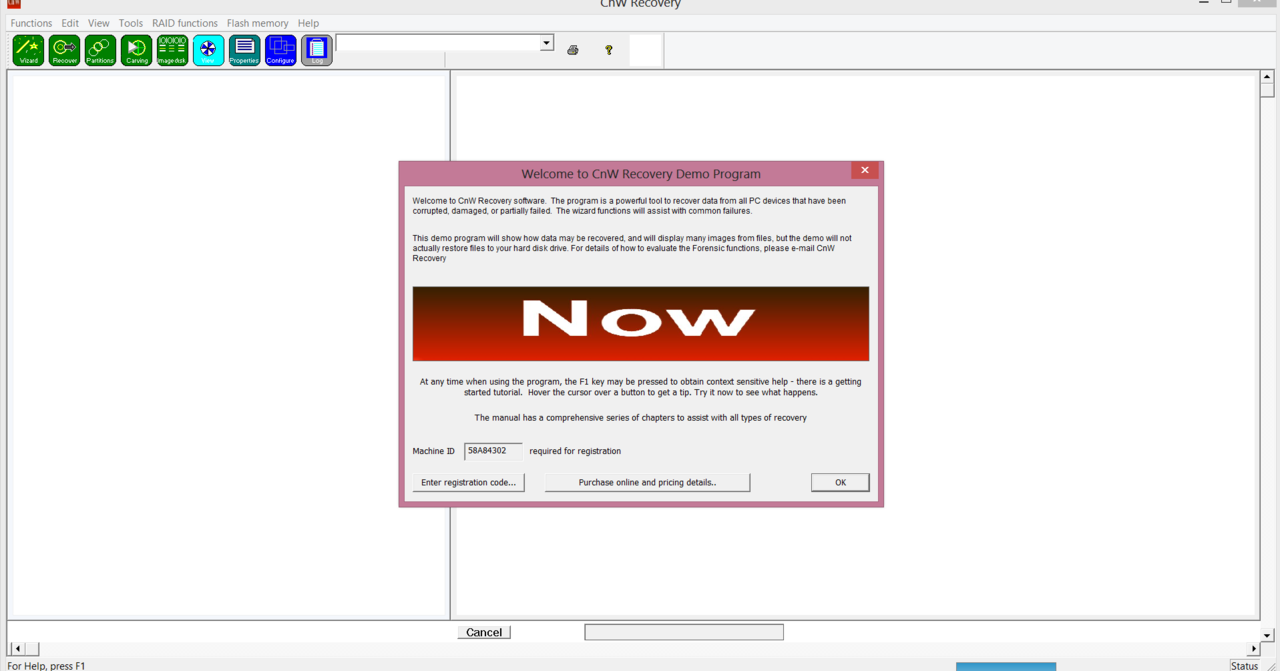Open the Functions menu
This screenshot has width=1280, height=671.
(x=31, y=23)
